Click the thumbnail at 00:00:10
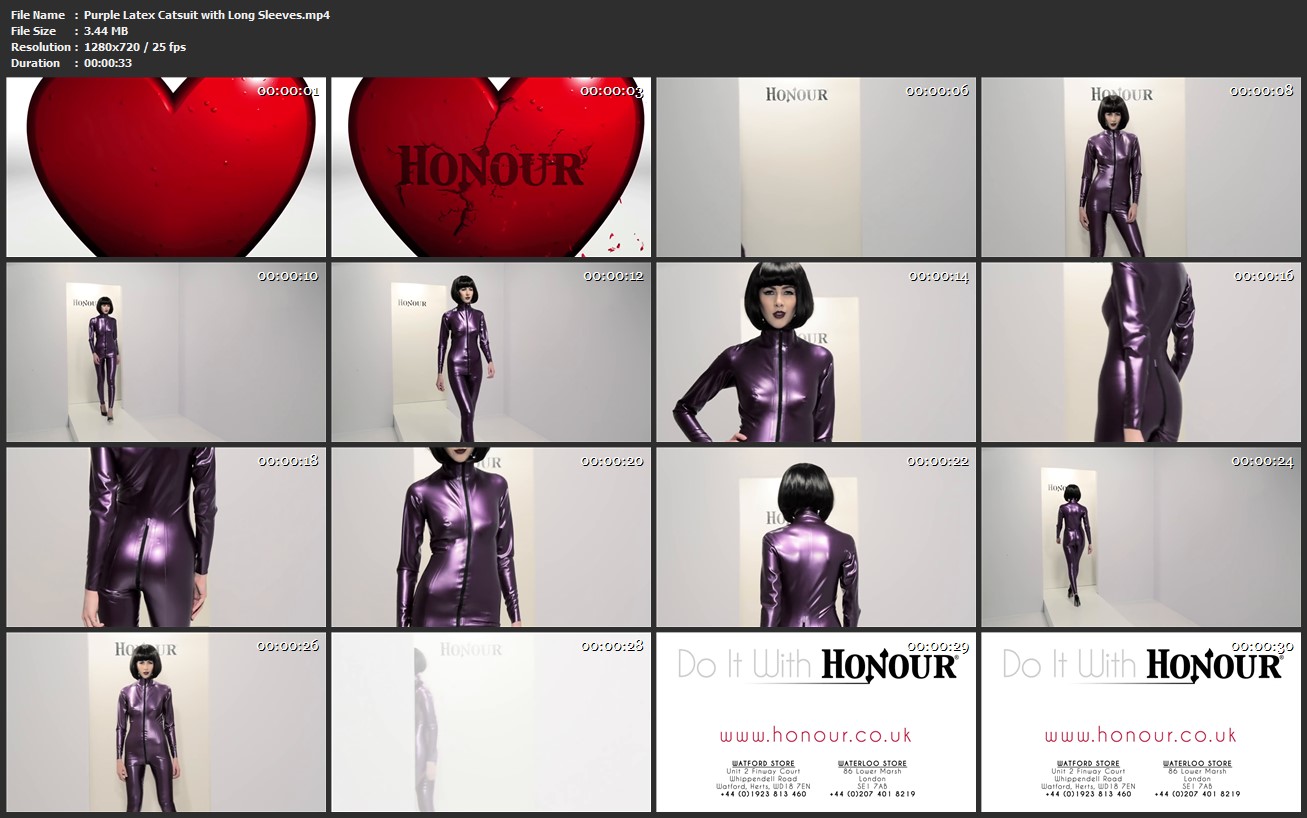 point(166,352)
